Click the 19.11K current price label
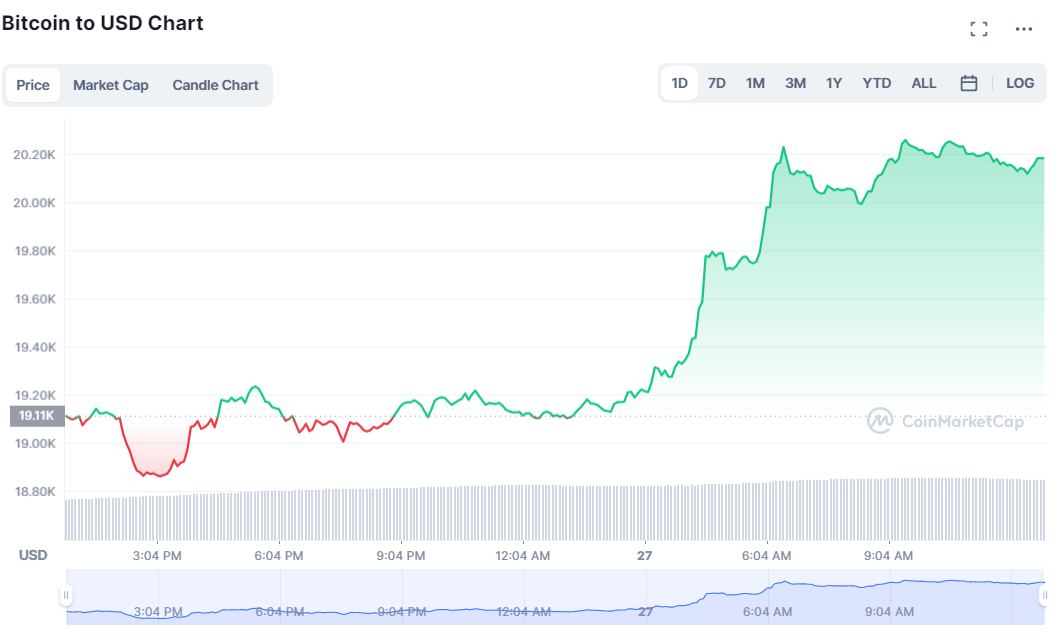The height and width of the screenshot is (640, 1062). 37,416
